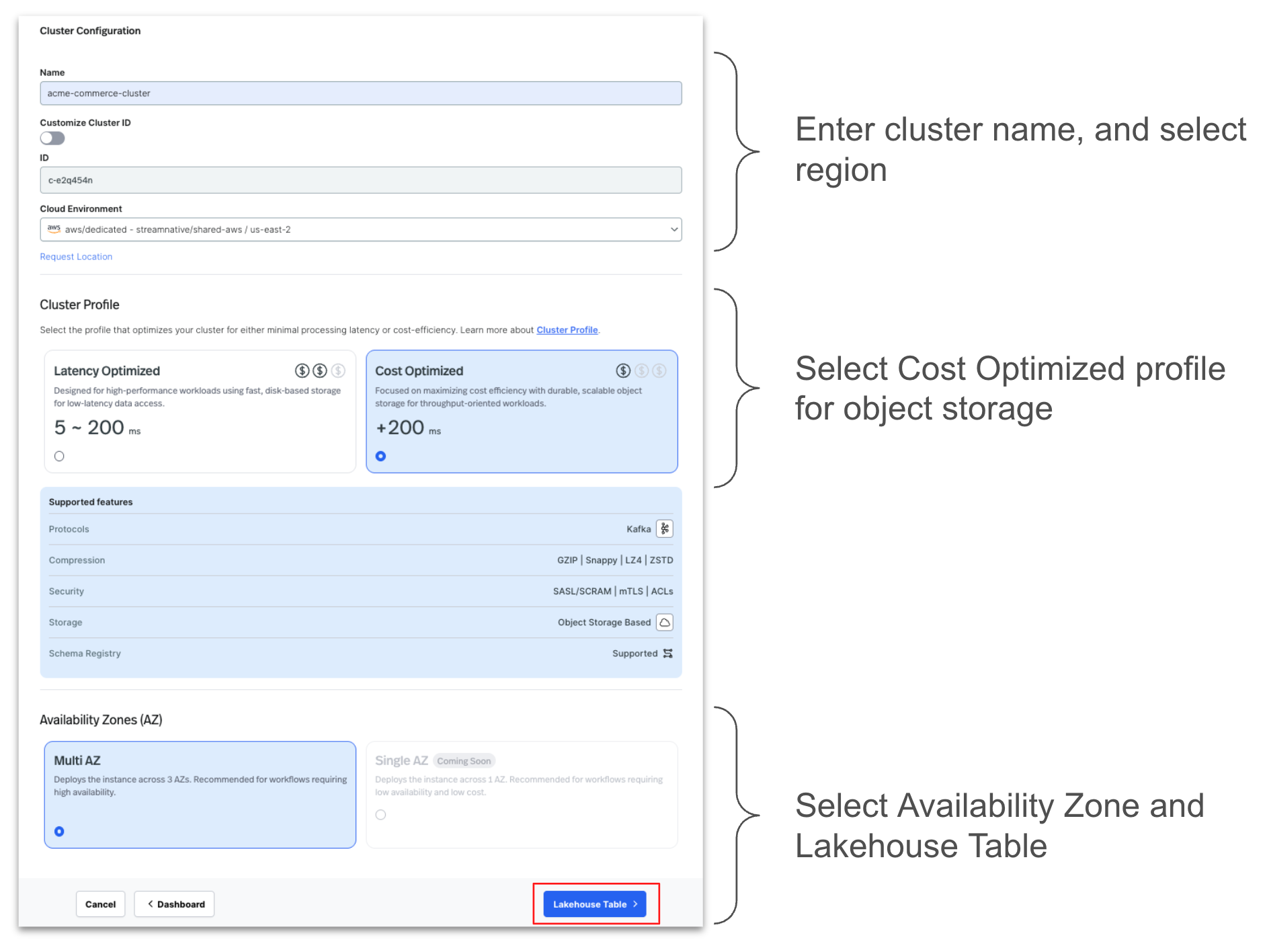1265x952 pixels.
Task: Select the Multi AZ radio button
Action: [59, 832]
